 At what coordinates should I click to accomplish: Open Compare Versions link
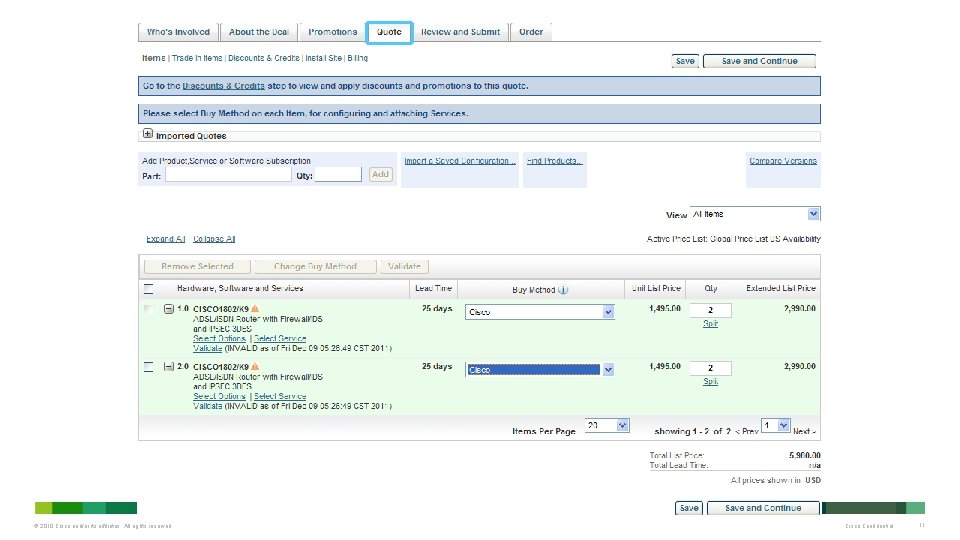[783, 161]
